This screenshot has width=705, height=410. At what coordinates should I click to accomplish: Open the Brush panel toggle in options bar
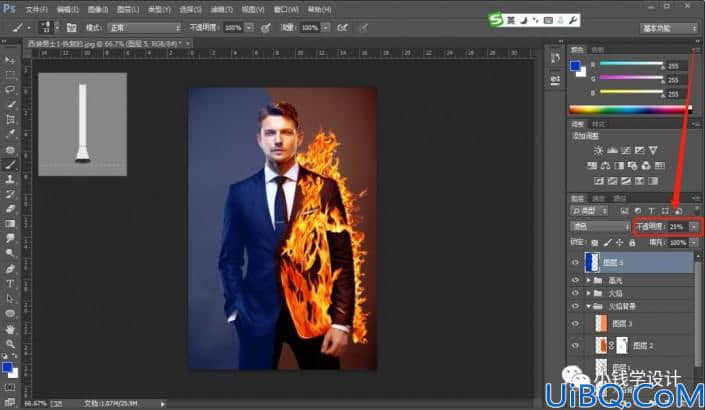(71, 28)
